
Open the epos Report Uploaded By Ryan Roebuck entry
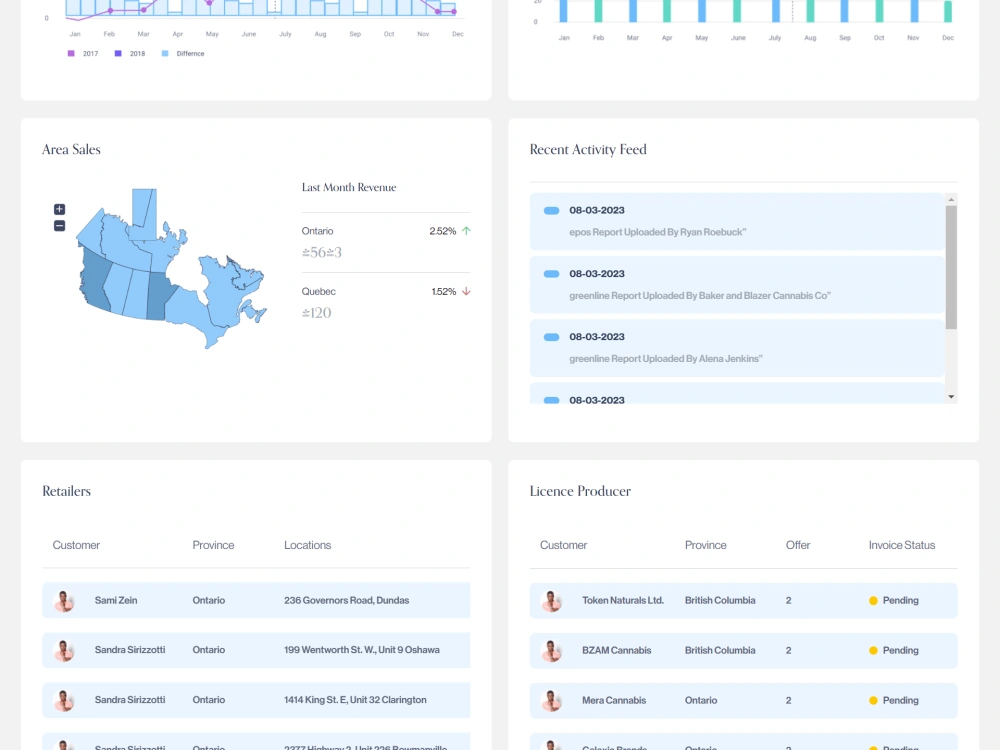[x=737, y=221]
